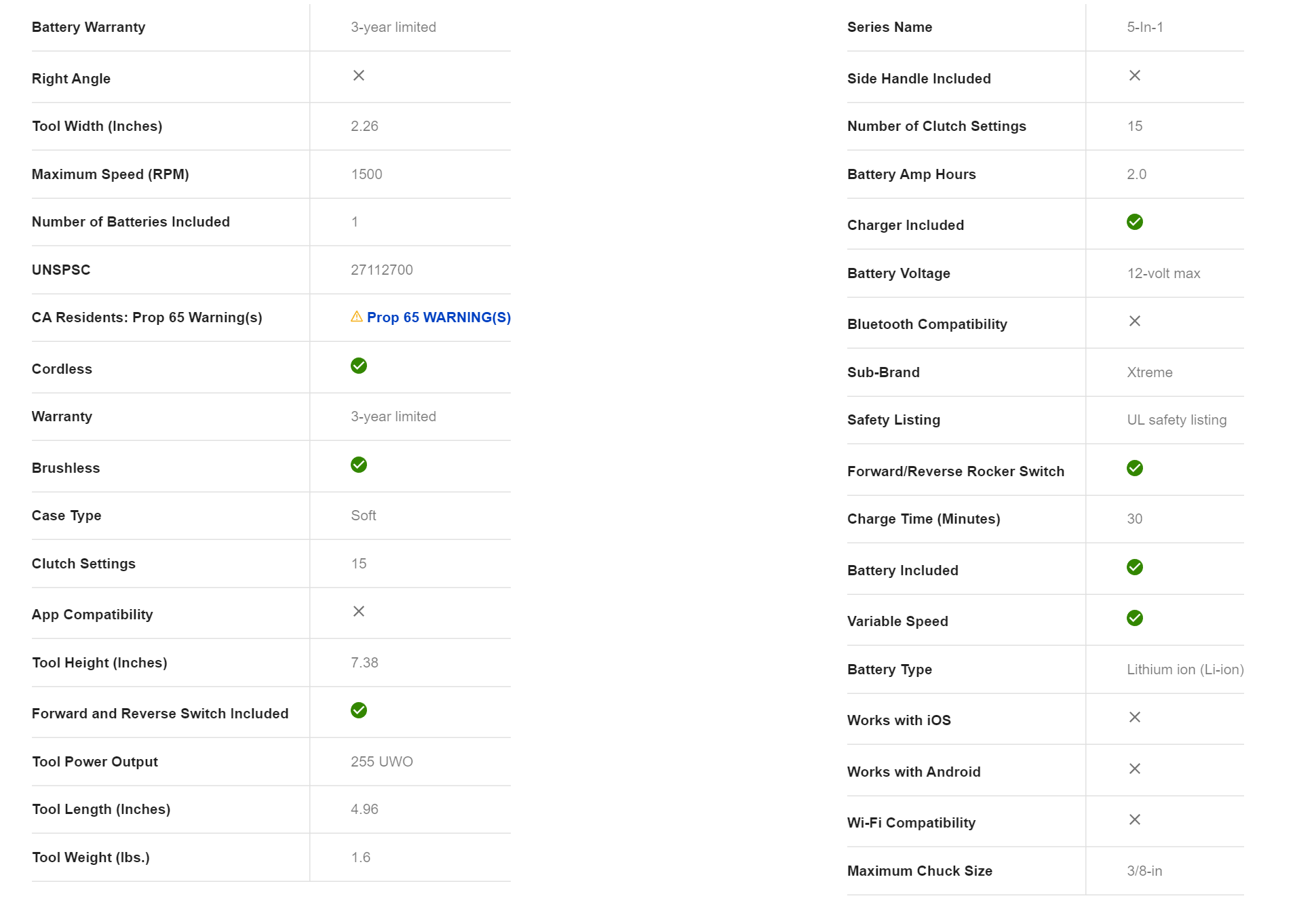Click the X beside Side Handle Included

pos(1135,75)
